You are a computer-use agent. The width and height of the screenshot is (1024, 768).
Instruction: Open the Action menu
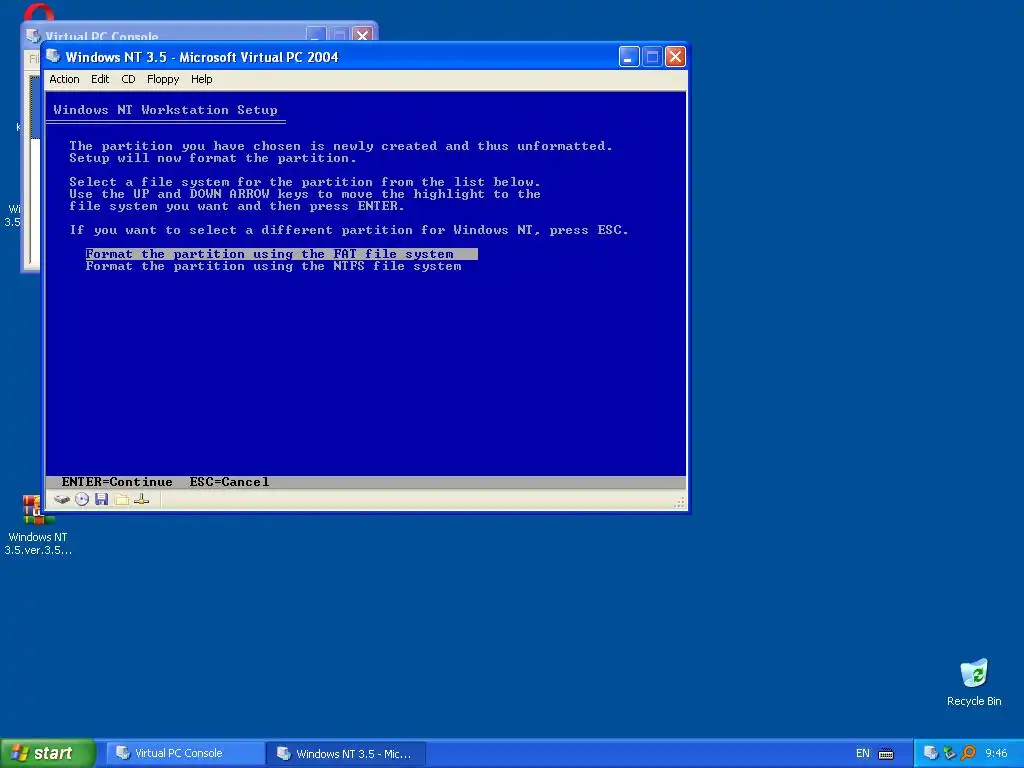click(64, 79)
